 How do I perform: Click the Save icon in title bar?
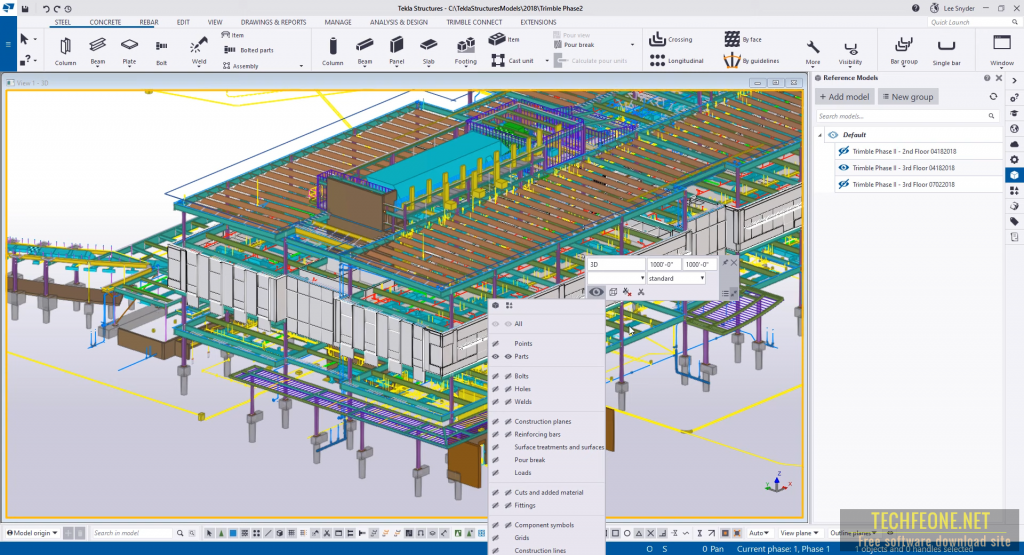(25, 8)
